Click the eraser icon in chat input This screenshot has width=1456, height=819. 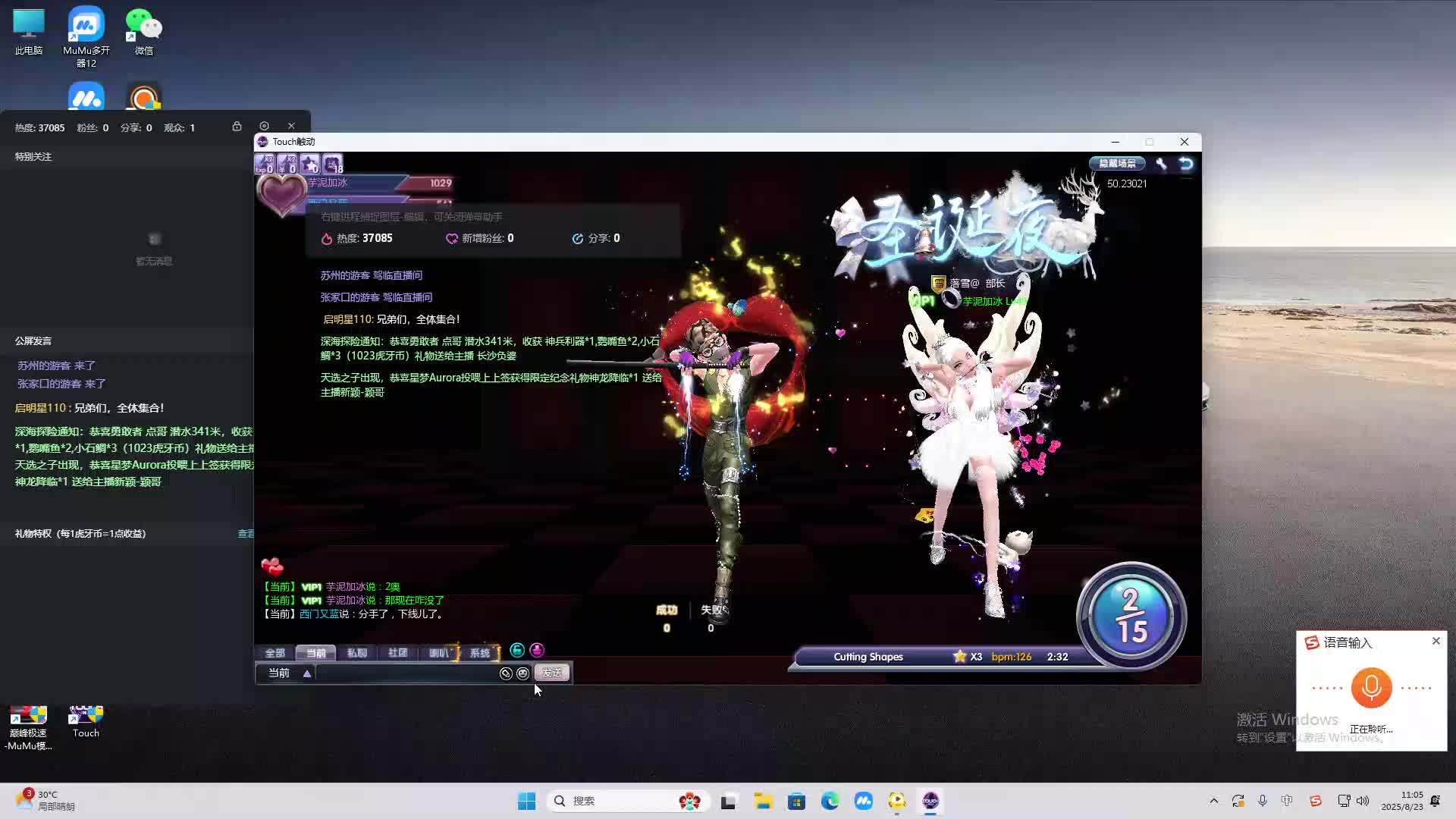506,673
